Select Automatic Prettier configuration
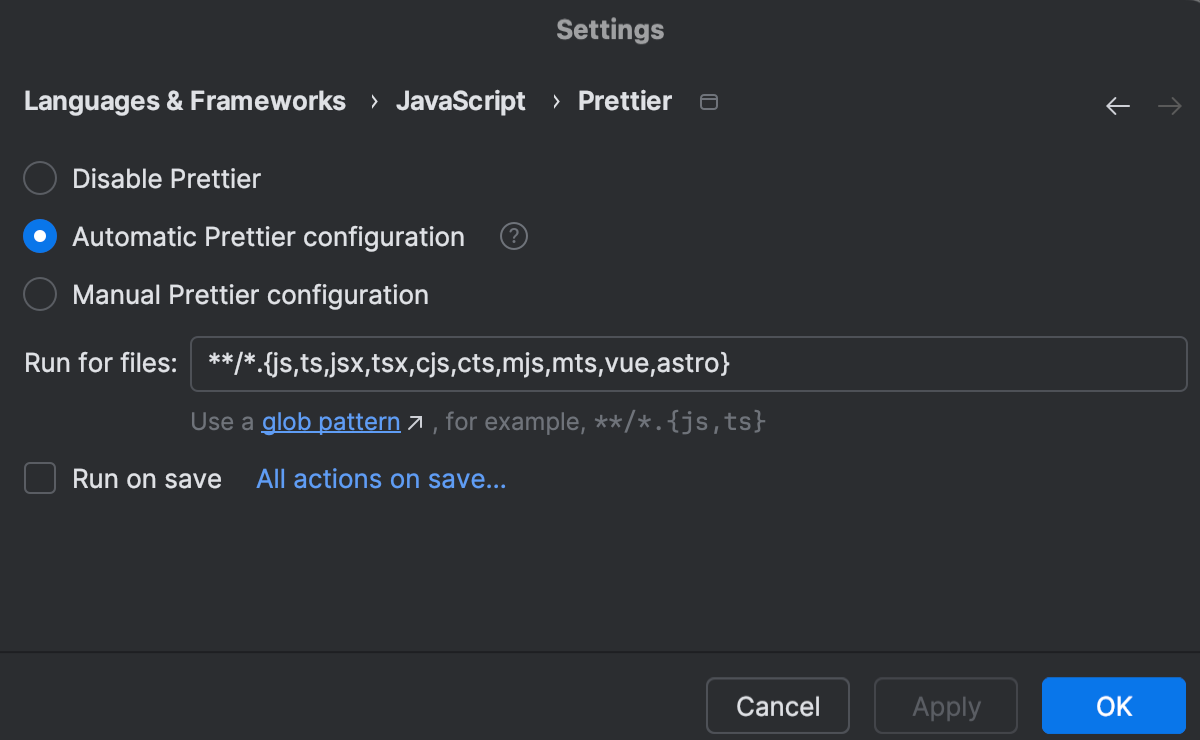This screenshot has width=1200, height=740. pos(40,236)
